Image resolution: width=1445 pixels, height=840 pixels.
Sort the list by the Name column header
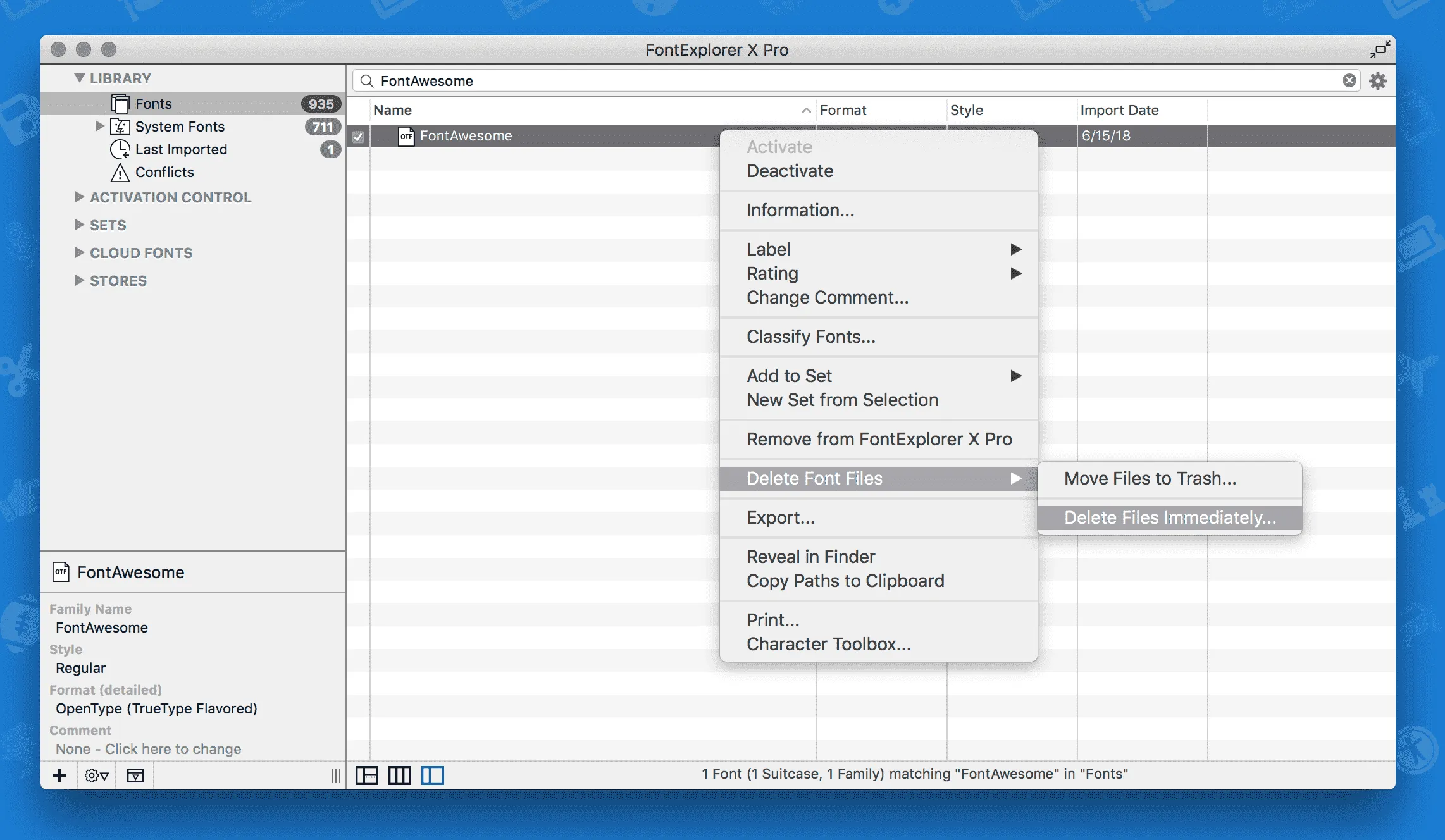pos(392,110)
